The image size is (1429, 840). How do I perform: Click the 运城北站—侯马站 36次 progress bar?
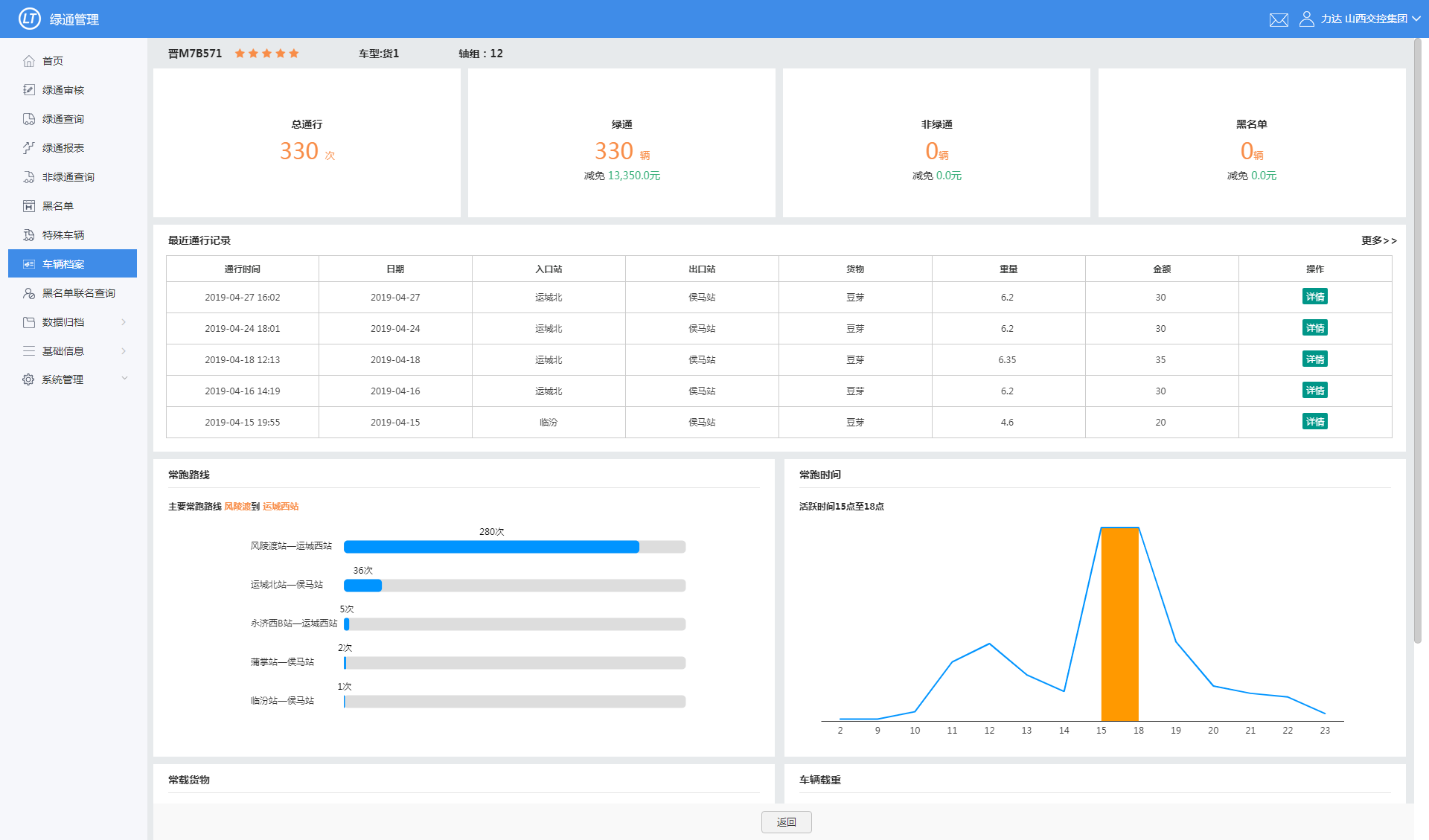click(x=514, y=586)
